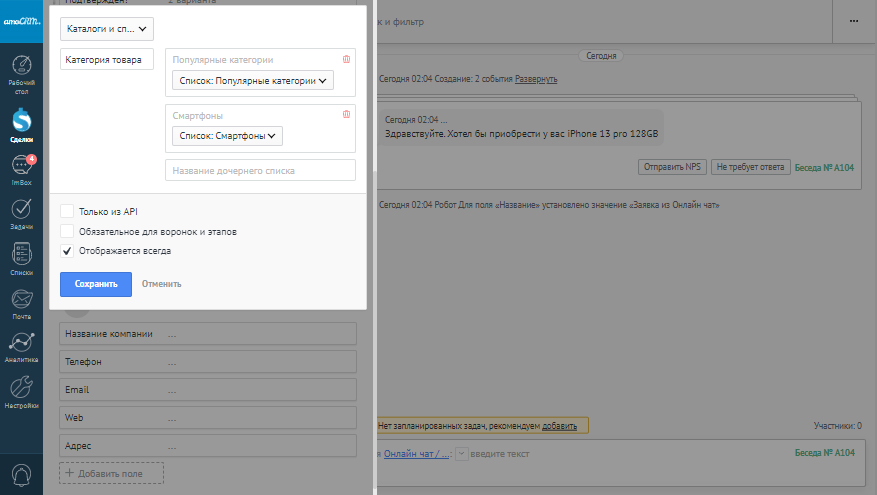Expand the Список: Смартфоны dropdown
The image size is (877, 495).
(227, 136)
